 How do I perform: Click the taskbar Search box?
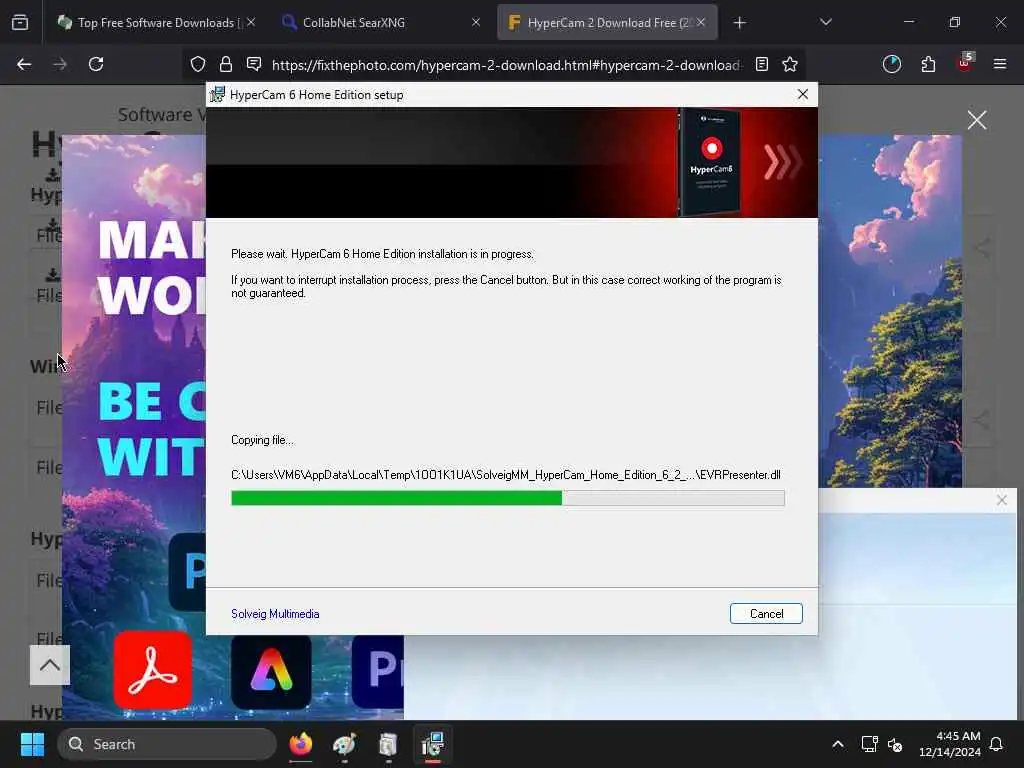(x=167, y=744)
